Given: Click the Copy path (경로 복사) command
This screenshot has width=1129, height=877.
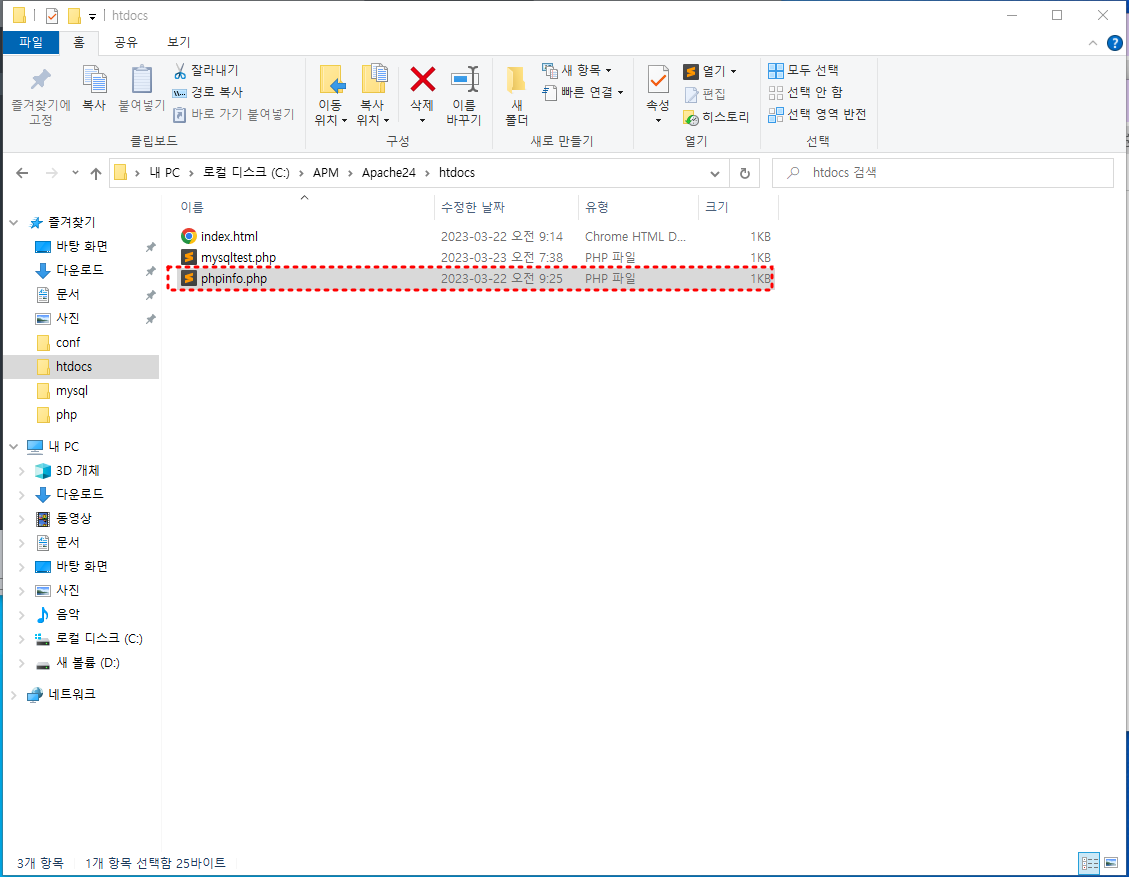Looking at the screenshot, I should tap(208, 92).
